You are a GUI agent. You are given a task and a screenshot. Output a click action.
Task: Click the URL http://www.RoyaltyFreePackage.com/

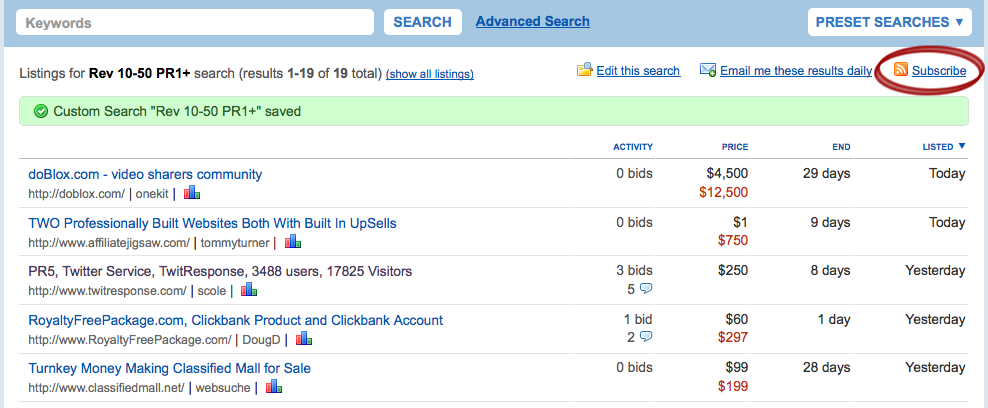pos(130,340)
